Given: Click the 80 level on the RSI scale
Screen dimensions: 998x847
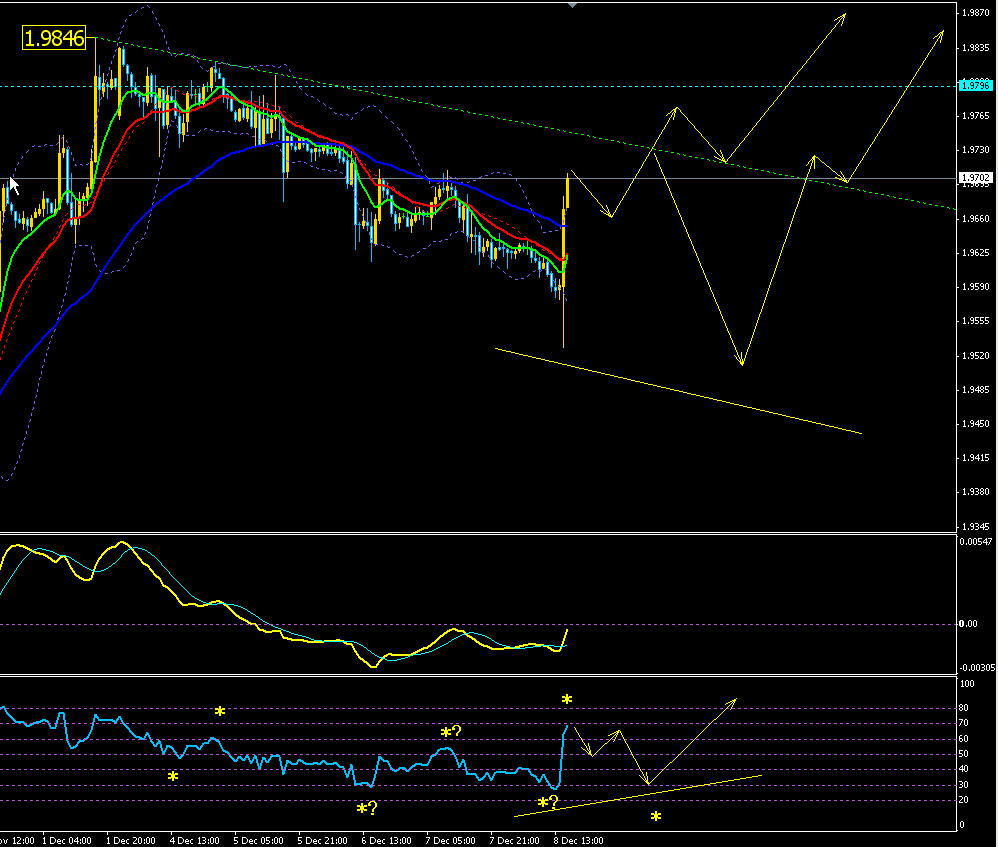Looking at the screenshot, I should coord(964,708).
